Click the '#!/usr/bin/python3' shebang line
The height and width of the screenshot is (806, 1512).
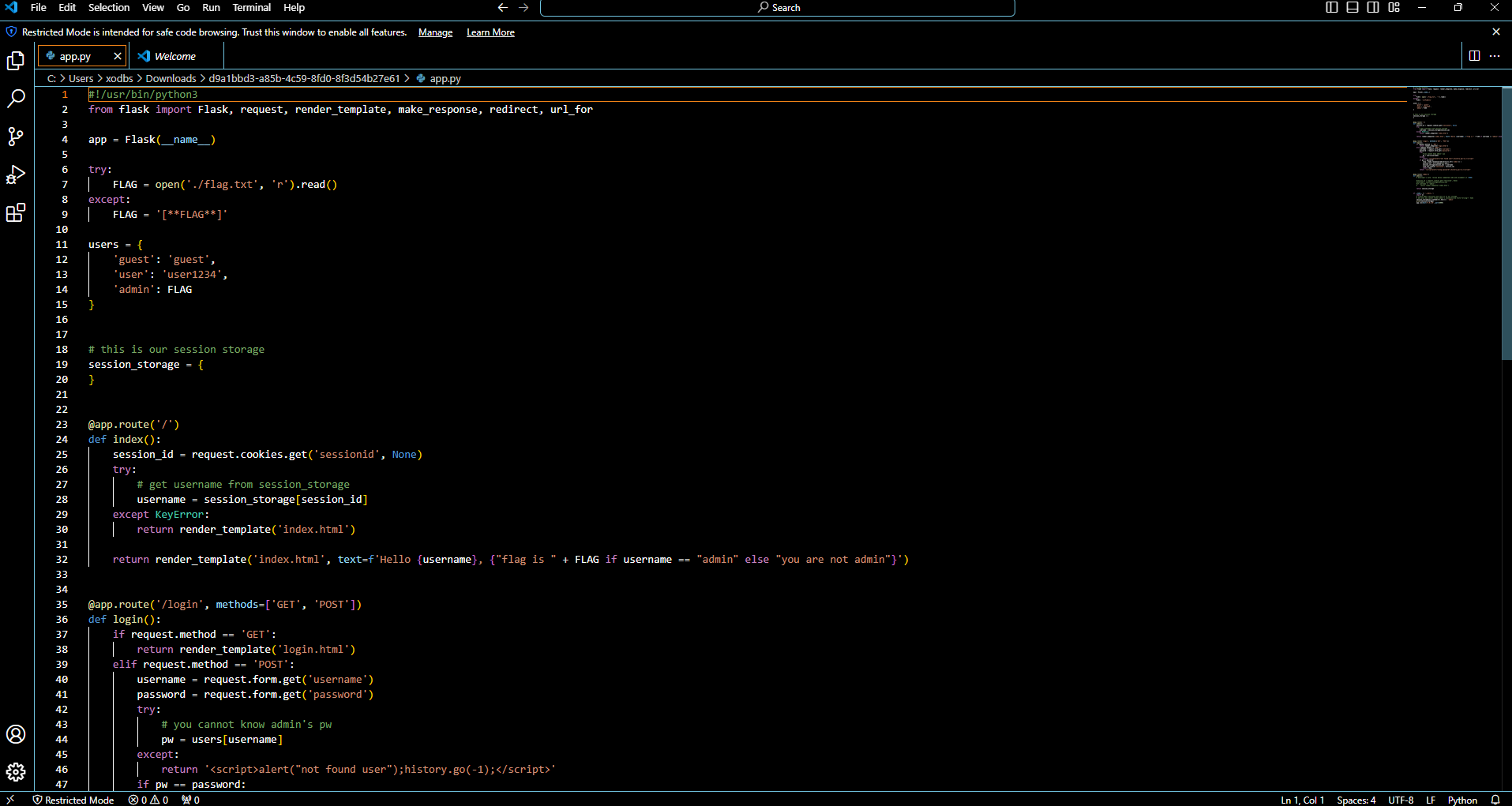143,94
